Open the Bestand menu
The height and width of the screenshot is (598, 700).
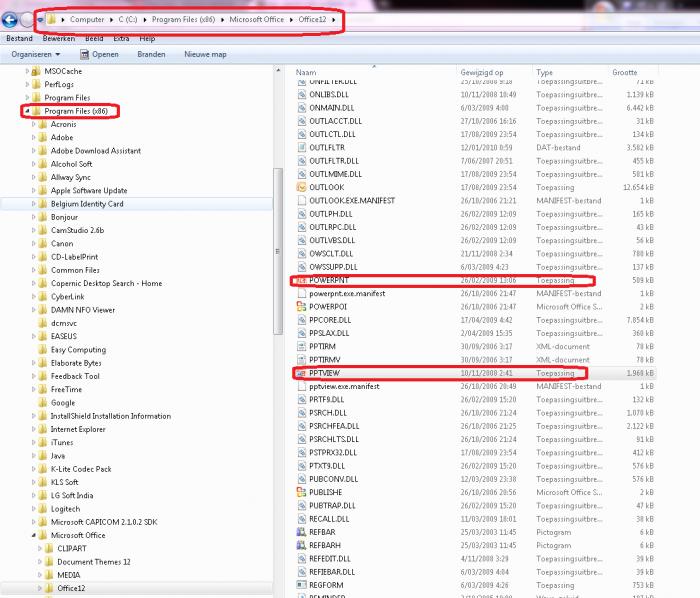point(19,38)
